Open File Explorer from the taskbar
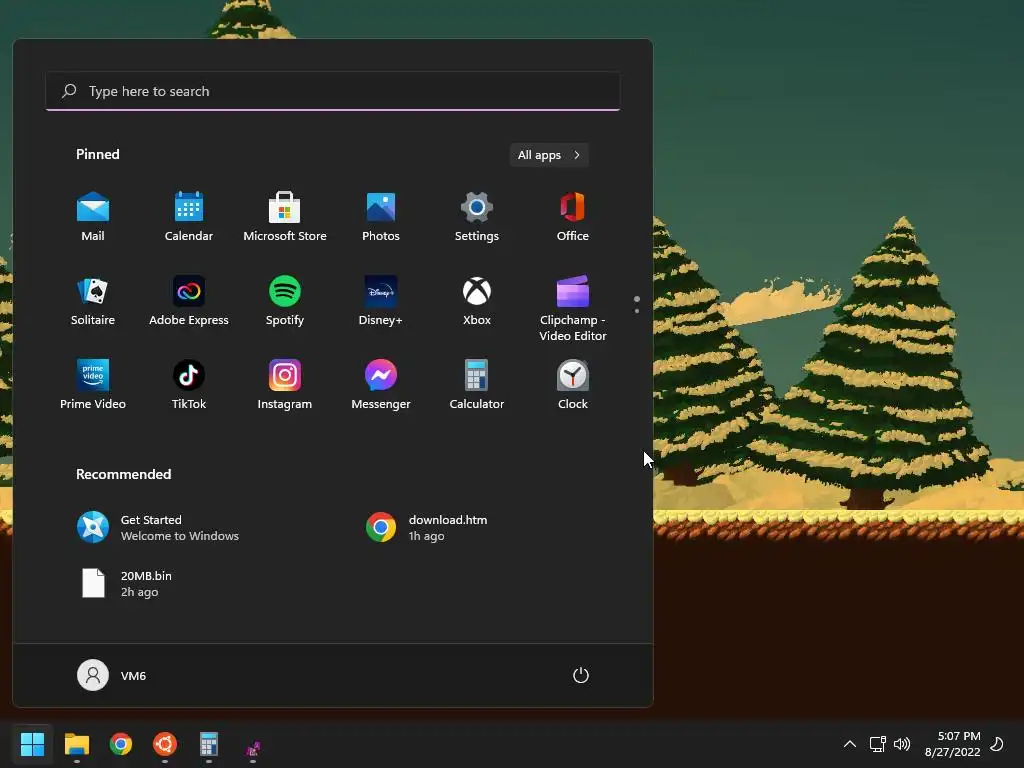Viewport: 1024px width, 768px height. (x=76, y=744)
